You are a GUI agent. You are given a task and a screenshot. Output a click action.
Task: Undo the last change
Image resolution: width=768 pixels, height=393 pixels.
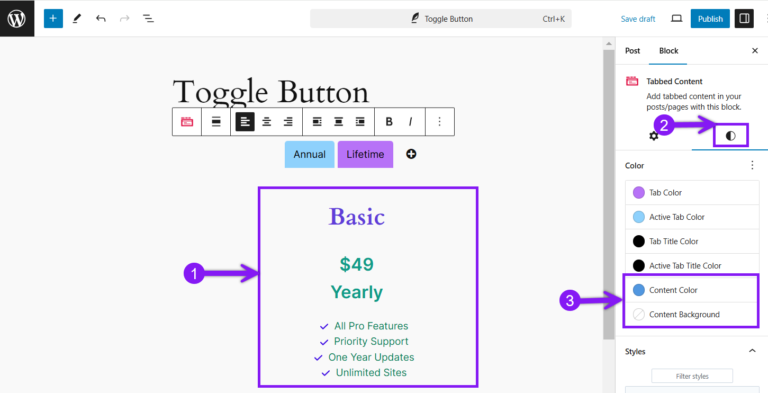[101, 19]
